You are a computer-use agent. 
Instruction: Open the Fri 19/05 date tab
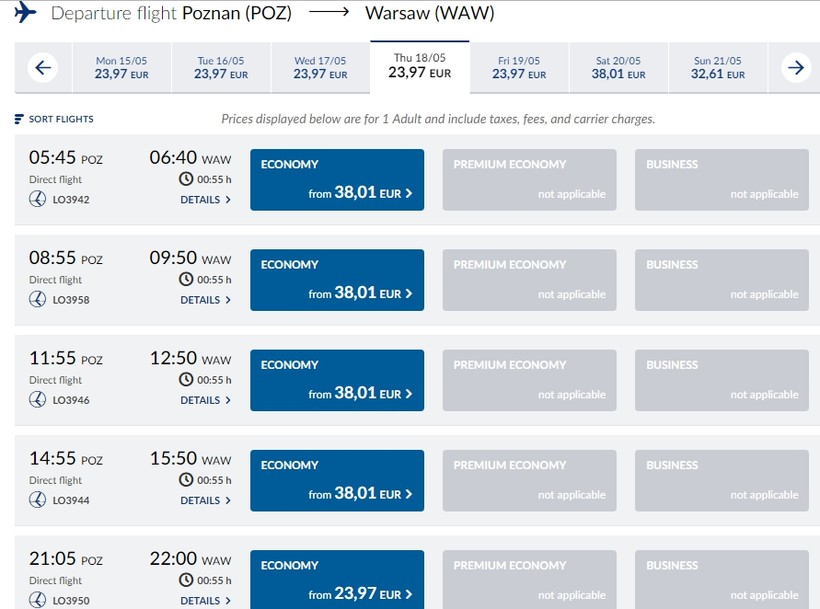[518, 68]
